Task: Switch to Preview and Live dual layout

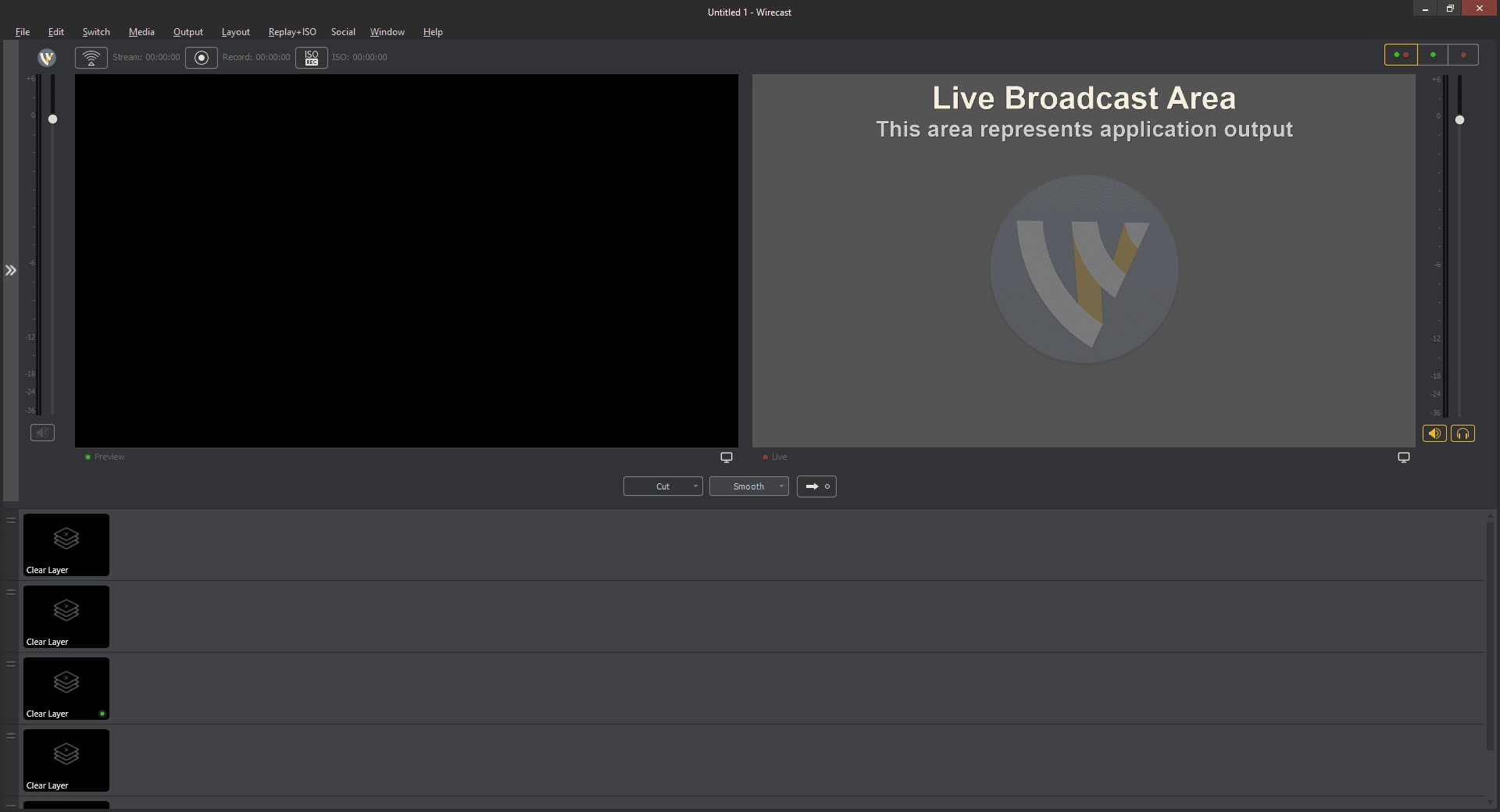Action: click(x=1401, y=55)
